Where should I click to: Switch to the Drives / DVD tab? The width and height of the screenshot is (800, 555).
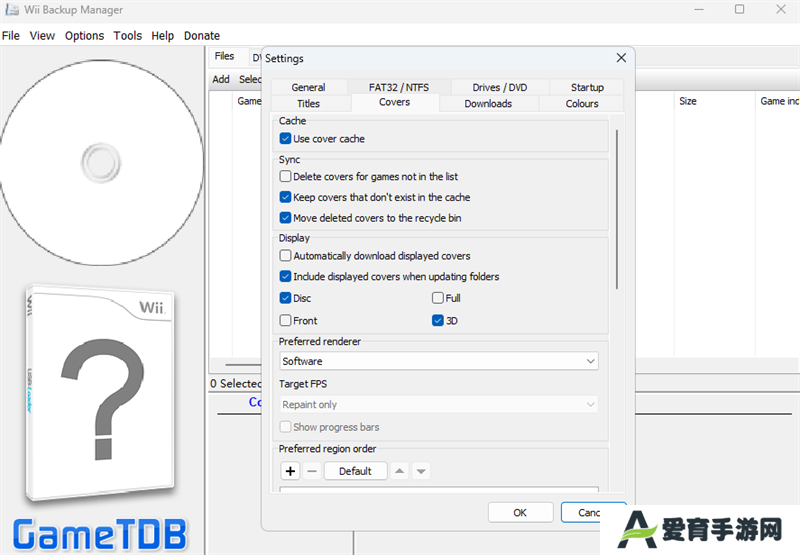pyautogui.click(x=499, y=87)
